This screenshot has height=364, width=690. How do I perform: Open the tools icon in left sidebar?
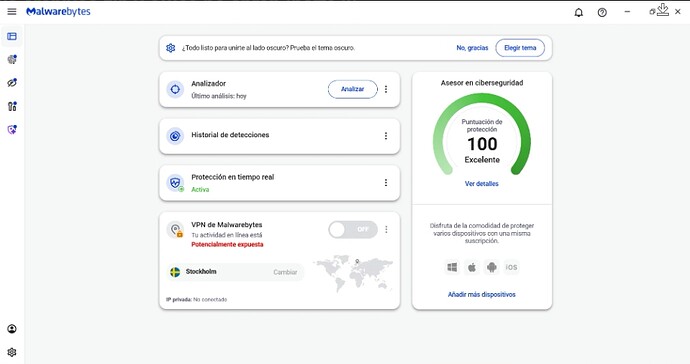(12, 106)
